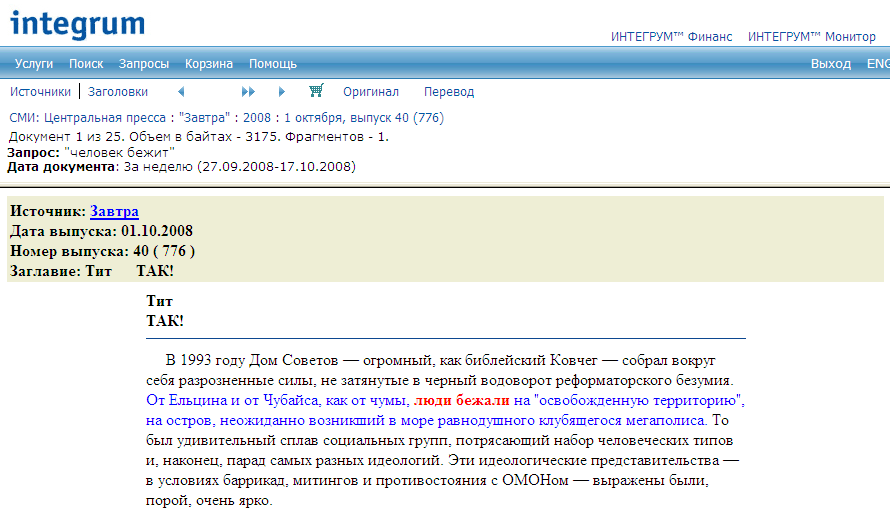The image size is (890, 520).
Task: Open the ИНТЕГРУМ Финанс link
Action: click(671, 37)
